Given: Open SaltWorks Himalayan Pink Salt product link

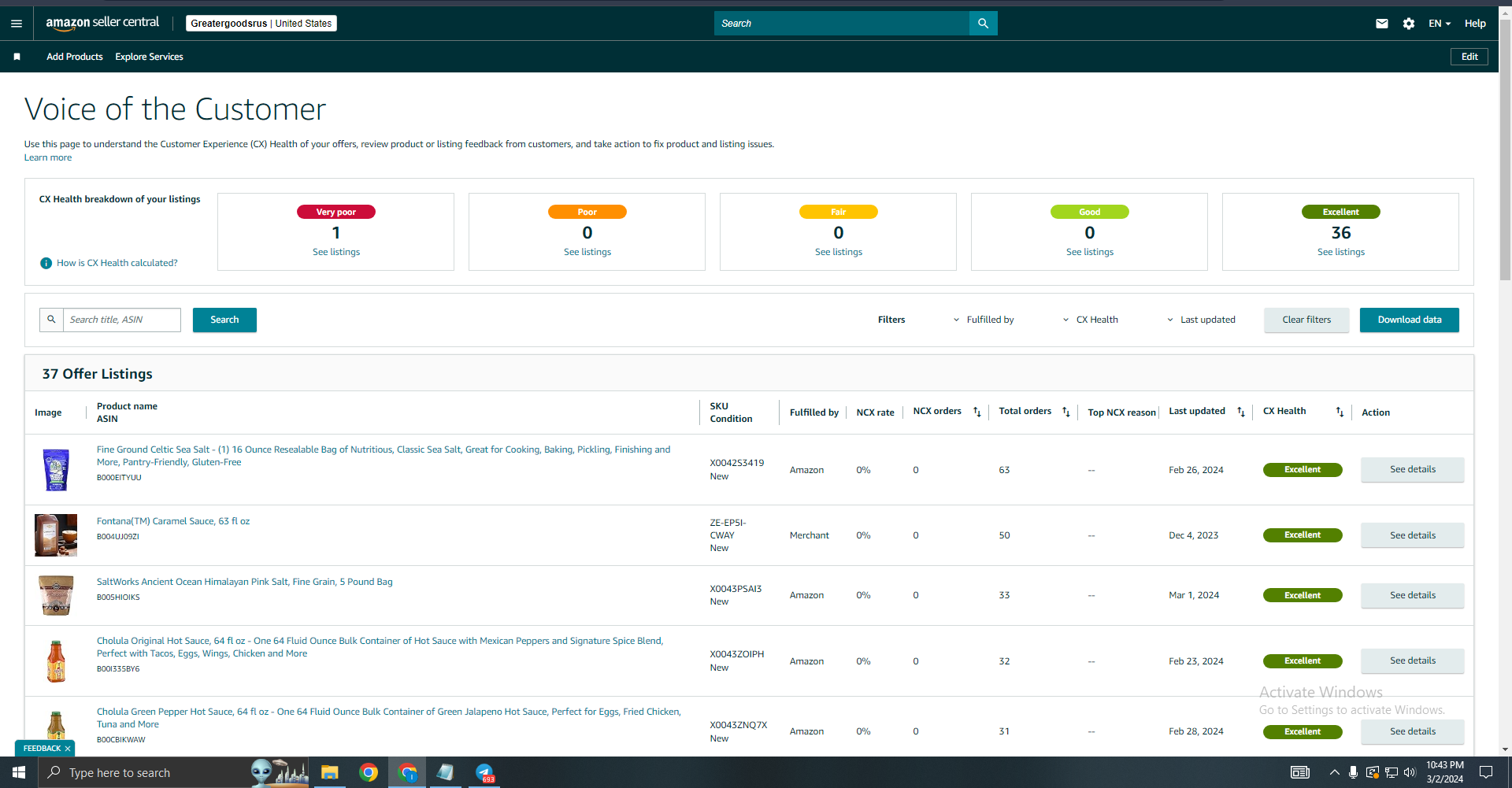Looking at the screenshot, I should pyautogui.click(x=245, y=582).
